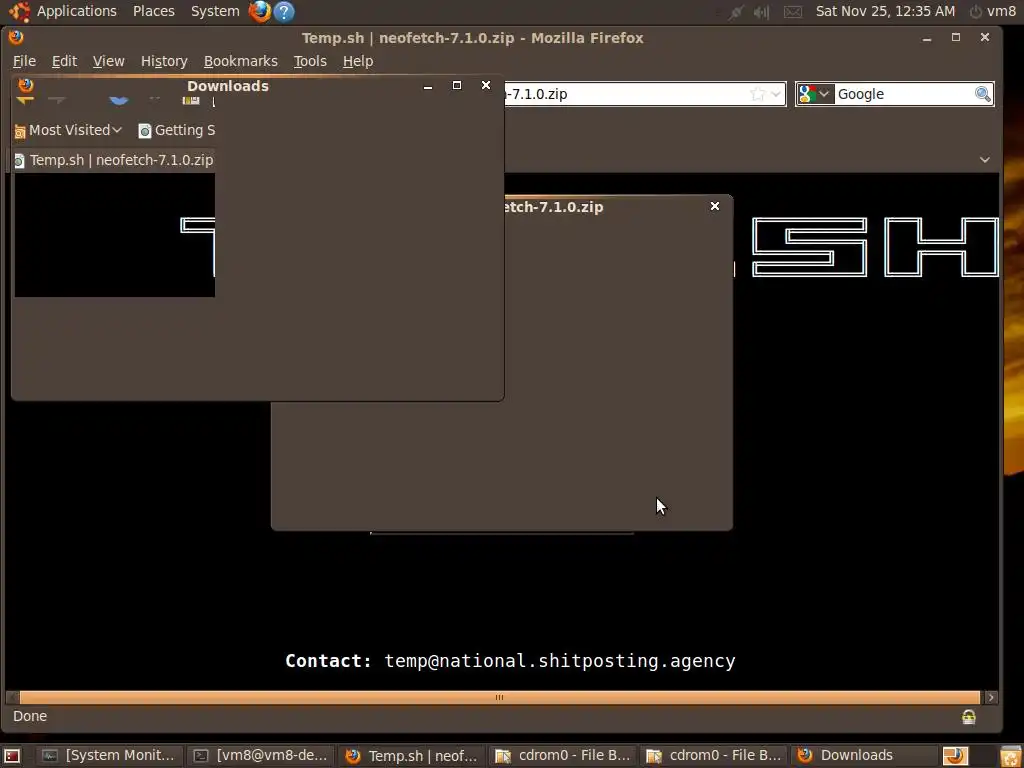Open Firefox's Edit menu
1024x768 pixels.
pyautogui.click(x=64, y=61)
